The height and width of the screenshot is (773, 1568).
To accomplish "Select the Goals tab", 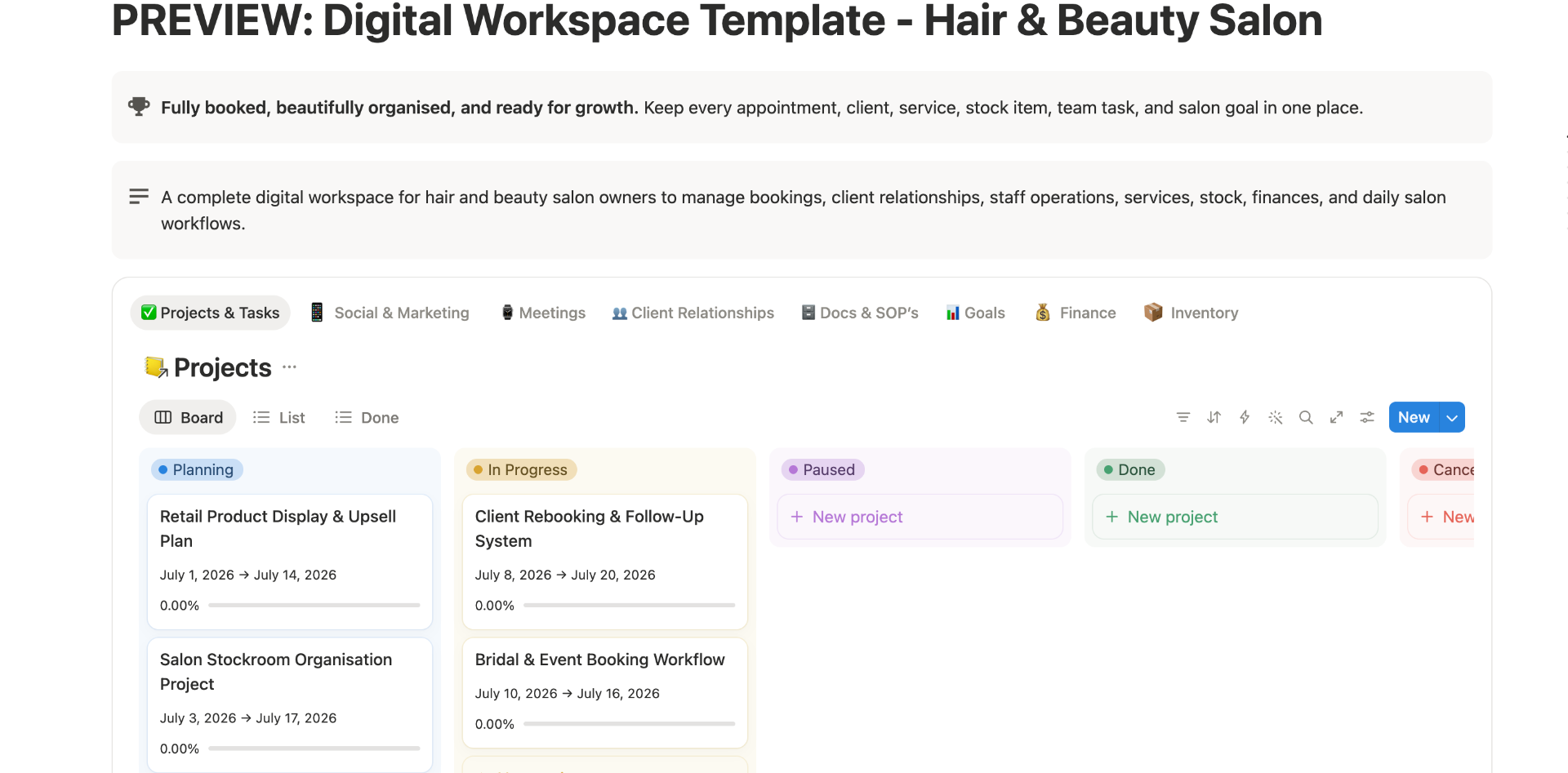I will (975, 313).
